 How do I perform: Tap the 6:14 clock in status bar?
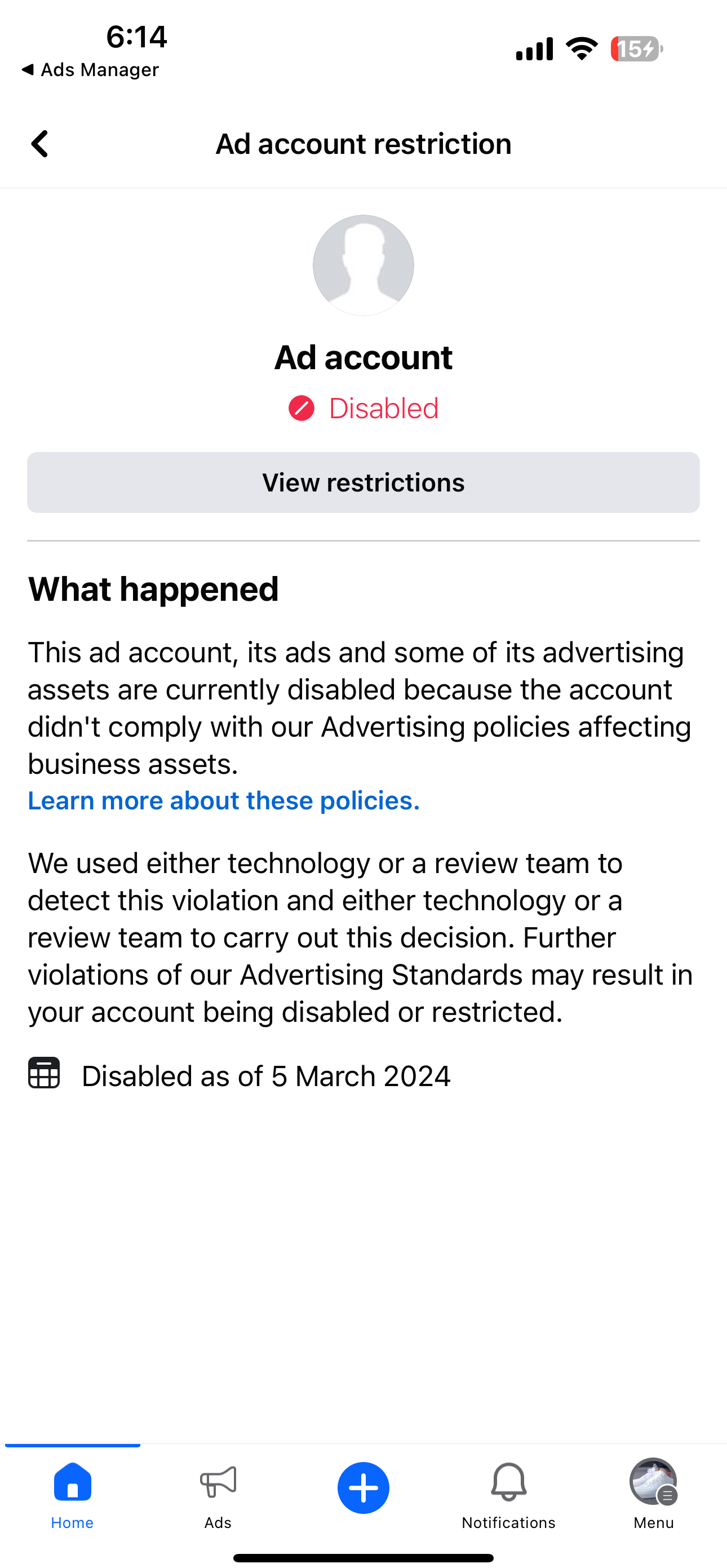136,37
